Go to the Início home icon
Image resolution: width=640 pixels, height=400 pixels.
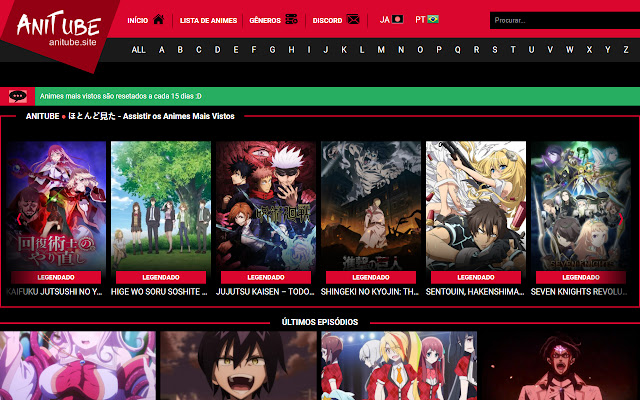coord(158,19)
